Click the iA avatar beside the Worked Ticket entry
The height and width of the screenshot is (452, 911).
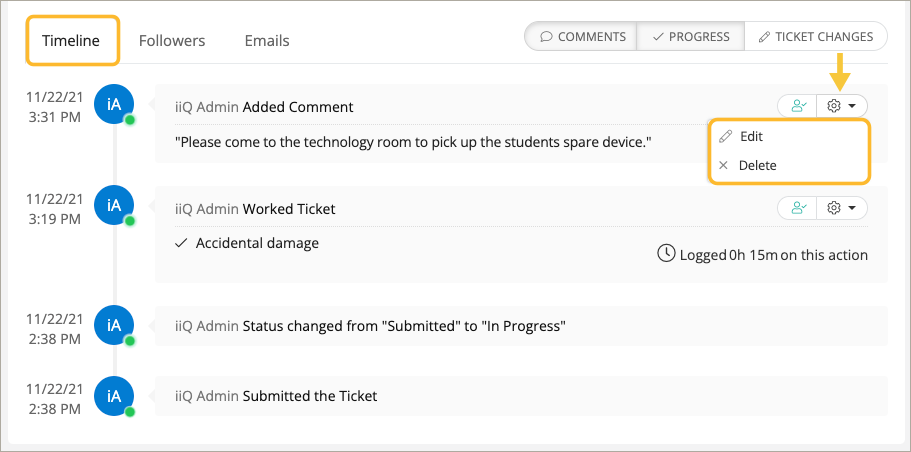click(x=113, y=205)
